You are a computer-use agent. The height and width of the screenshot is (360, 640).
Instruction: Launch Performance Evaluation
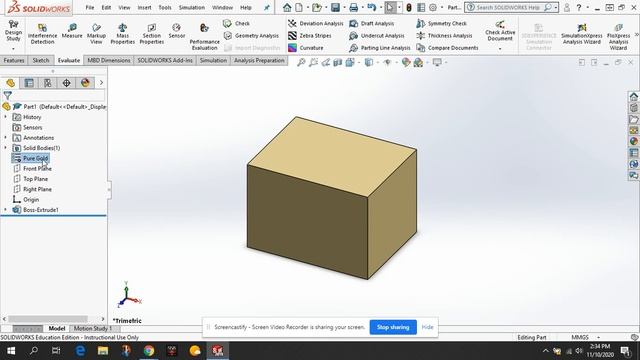coord(204,37)
